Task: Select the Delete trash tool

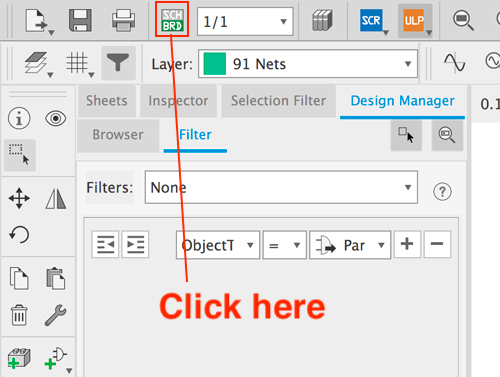Action: tap(19, 315)
